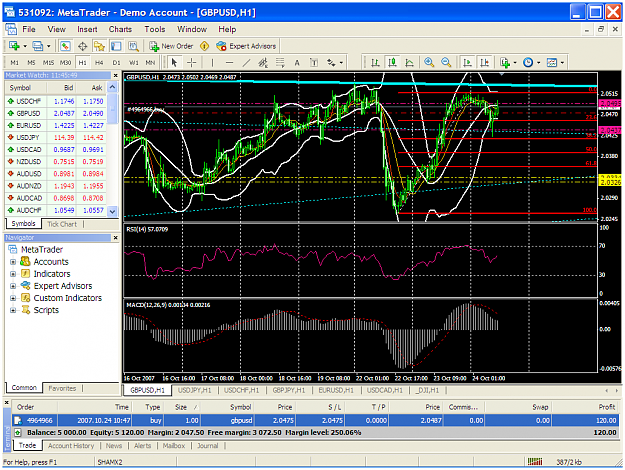Viewport: 625px width, 470px height.
Task: Toggle the Market Watch window icon
Action: 65,46
